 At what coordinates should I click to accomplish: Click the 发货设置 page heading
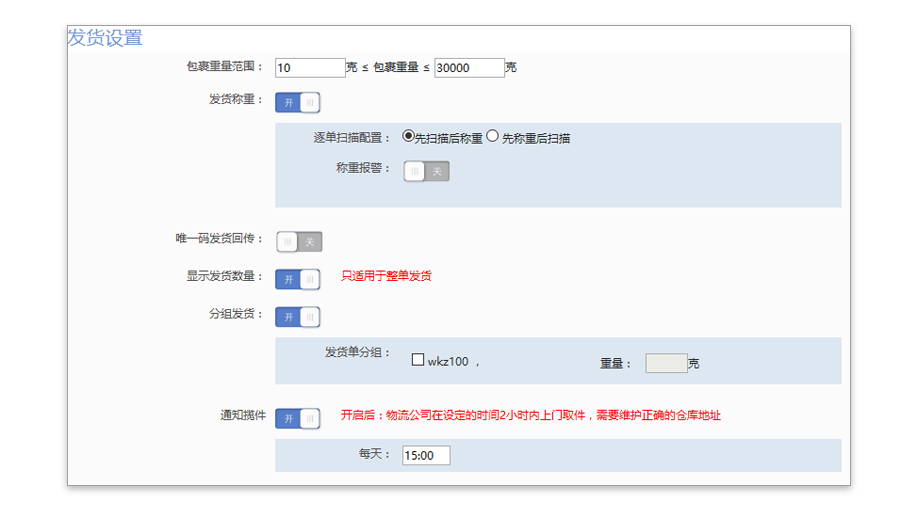point(105,38)
